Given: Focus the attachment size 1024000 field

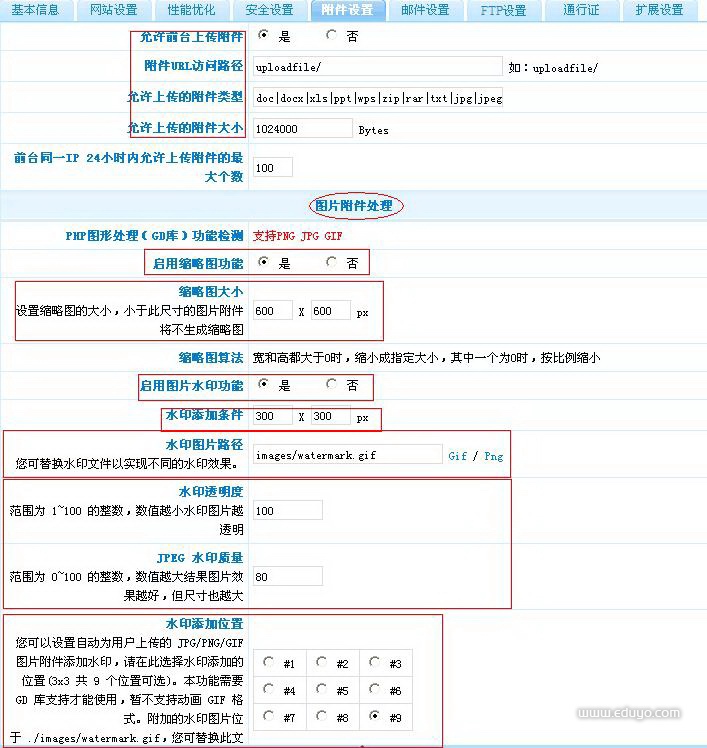Looking at the screenshot, I should tap(302, 129).
